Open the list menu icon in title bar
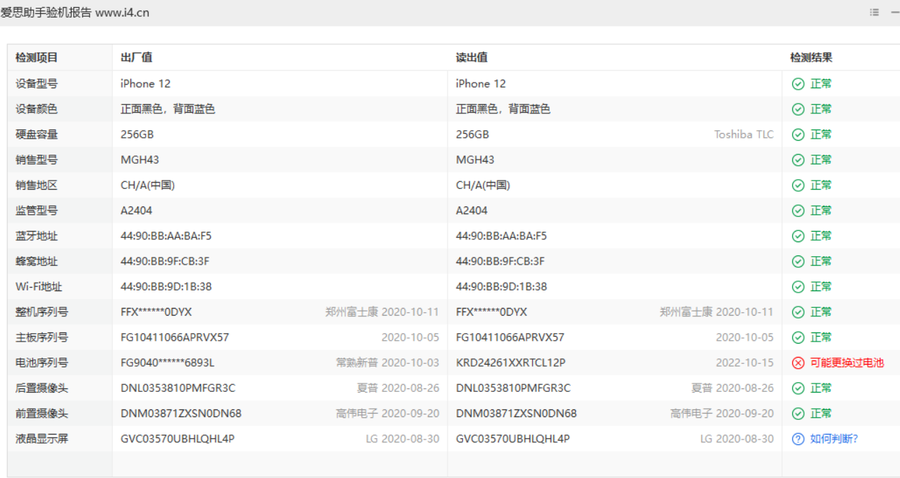900x478 pixels. coord(874,12)
